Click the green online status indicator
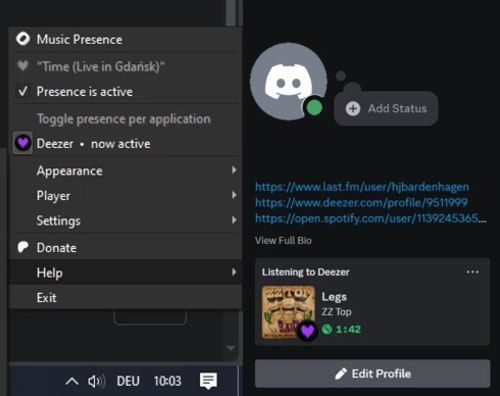The height and width of the screenshot is (396, 500). [314, 108]
